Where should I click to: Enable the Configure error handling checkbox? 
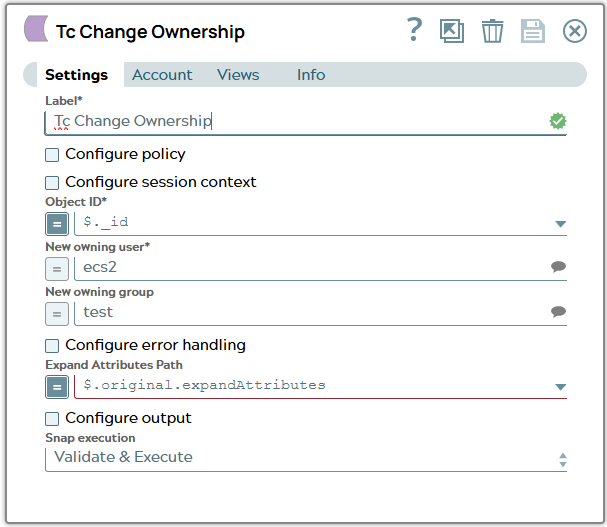click(52, 346)
